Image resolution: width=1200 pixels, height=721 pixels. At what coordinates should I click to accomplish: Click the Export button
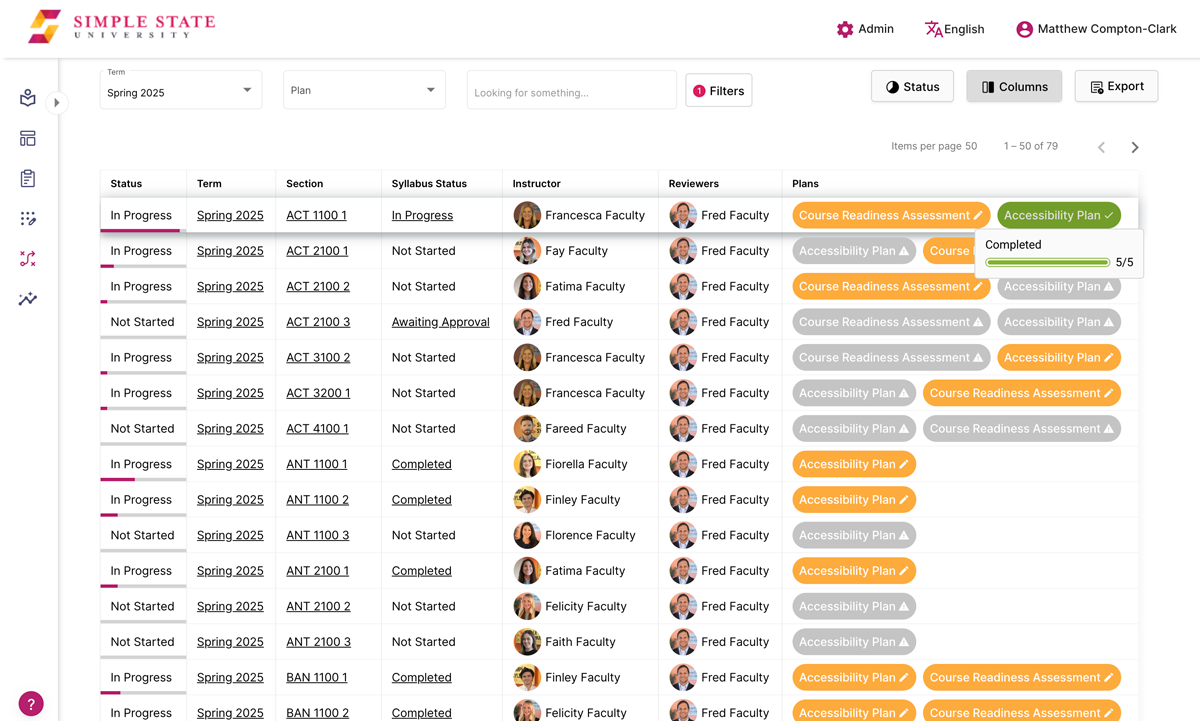click(x=1116, y=86)
